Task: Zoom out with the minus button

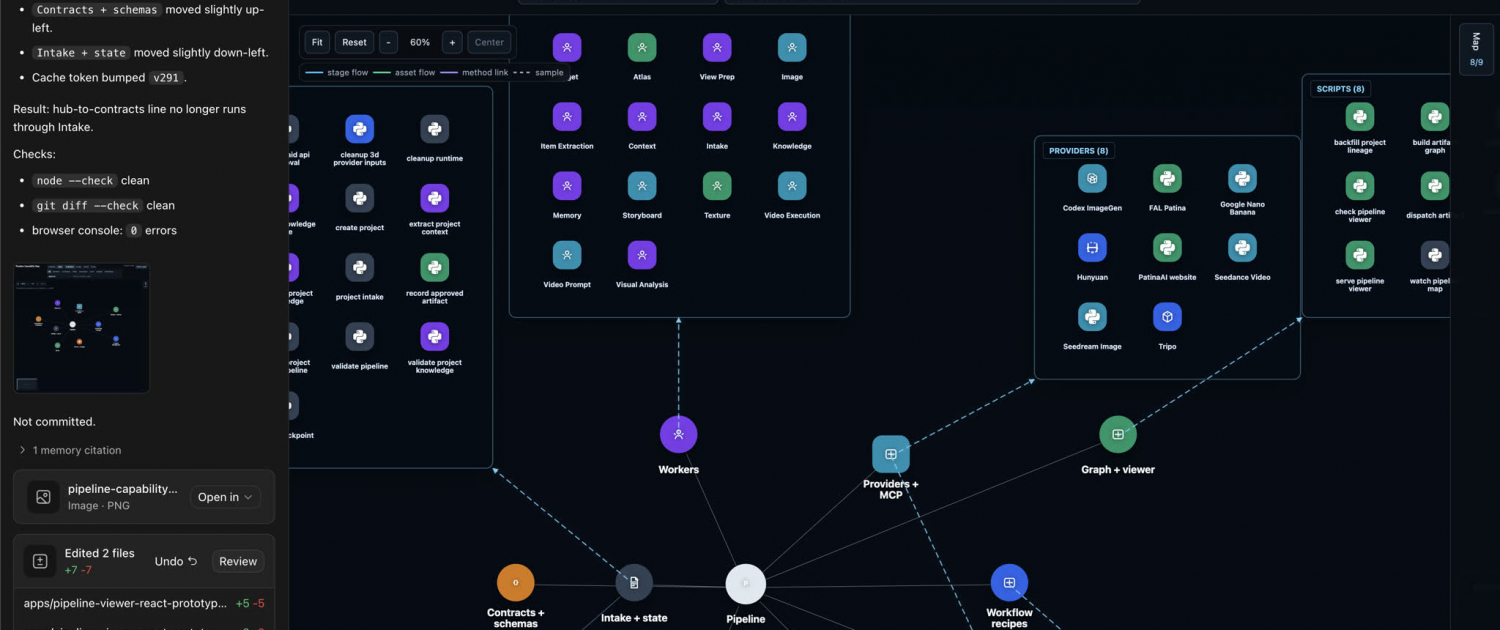Action: click(x=388, y=42)
